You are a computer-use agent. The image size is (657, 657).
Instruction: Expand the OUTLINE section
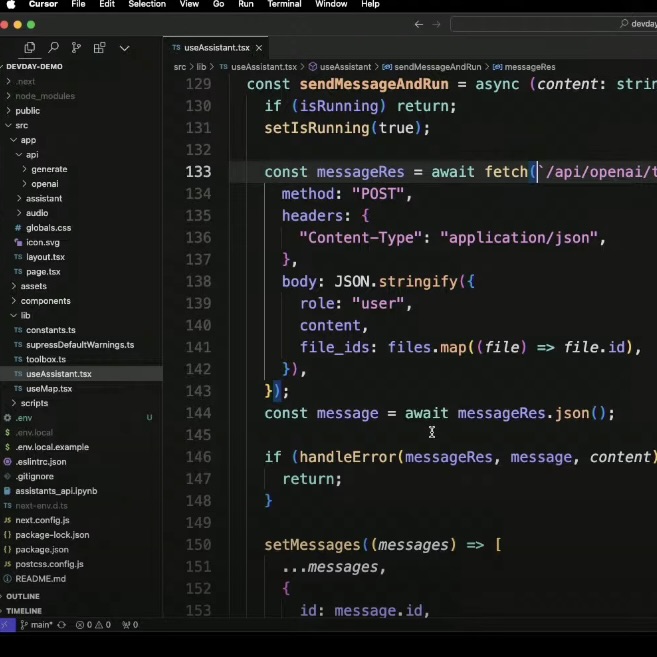[22, 596]
